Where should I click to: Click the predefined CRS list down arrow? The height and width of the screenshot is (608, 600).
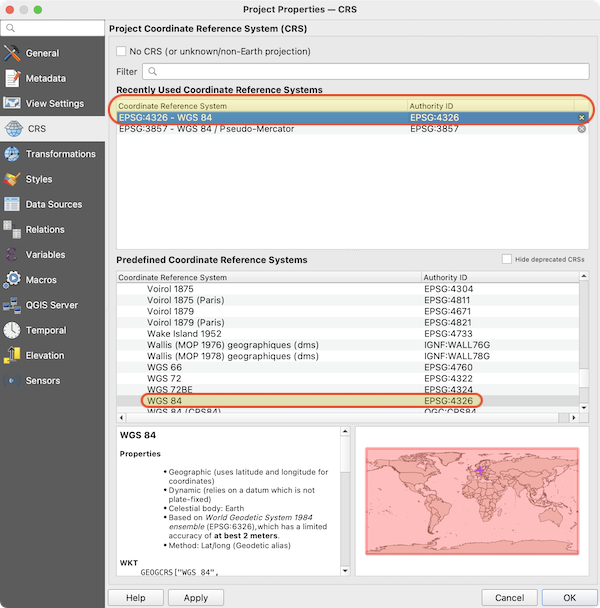[584, 408]
